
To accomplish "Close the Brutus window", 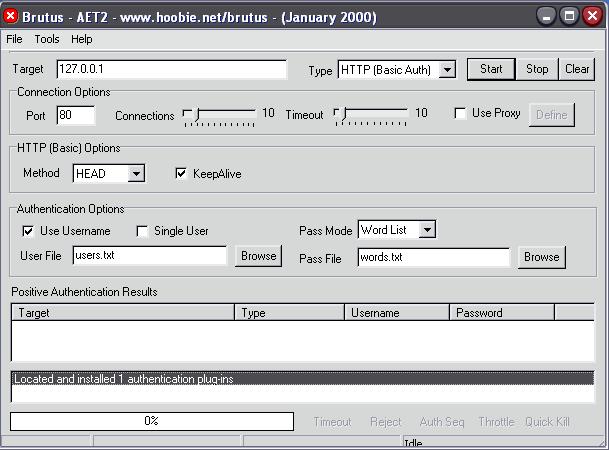I will [592, 16].
